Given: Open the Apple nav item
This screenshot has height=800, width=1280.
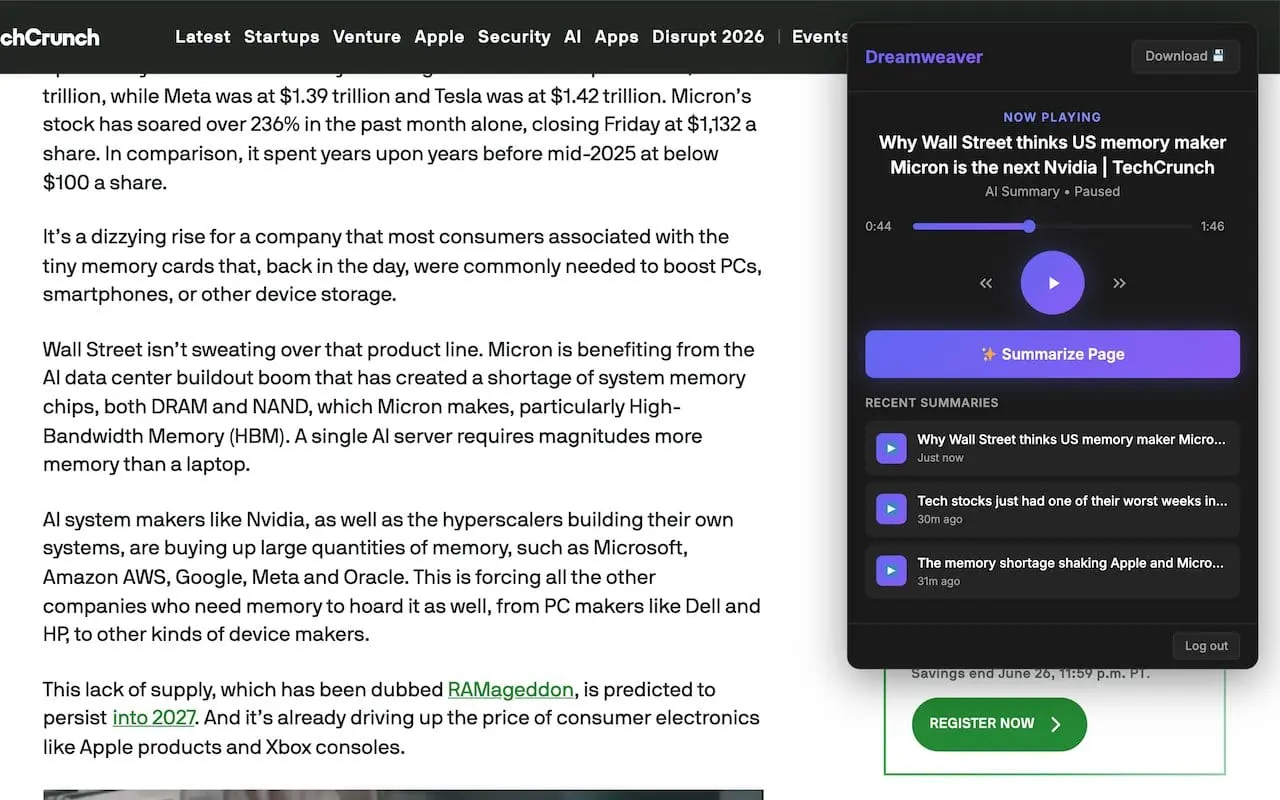Looking at the screenshot, I should pyautogui.click(x=439, y=37).
